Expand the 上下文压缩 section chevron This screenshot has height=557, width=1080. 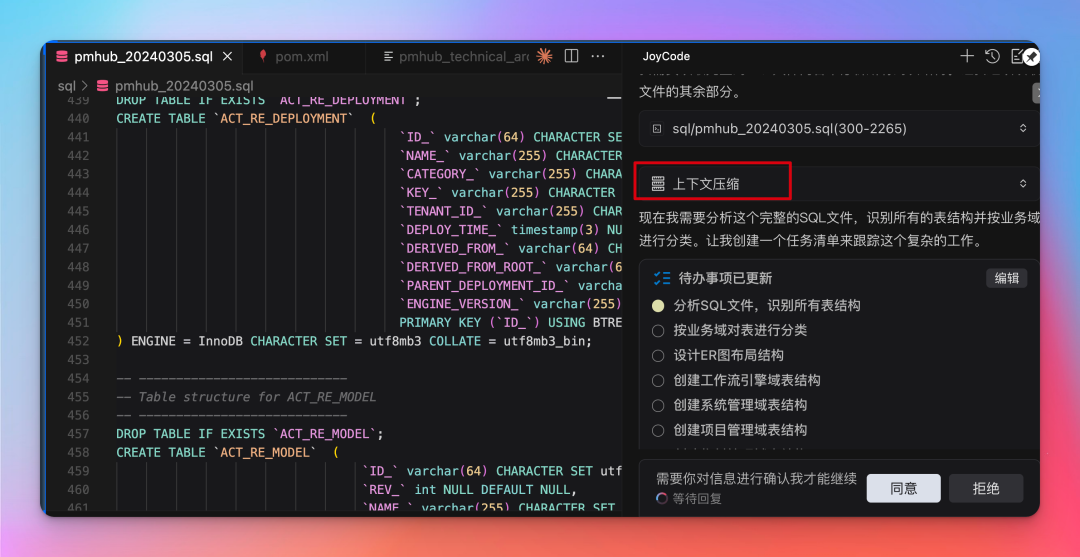tap(1023, 183)
